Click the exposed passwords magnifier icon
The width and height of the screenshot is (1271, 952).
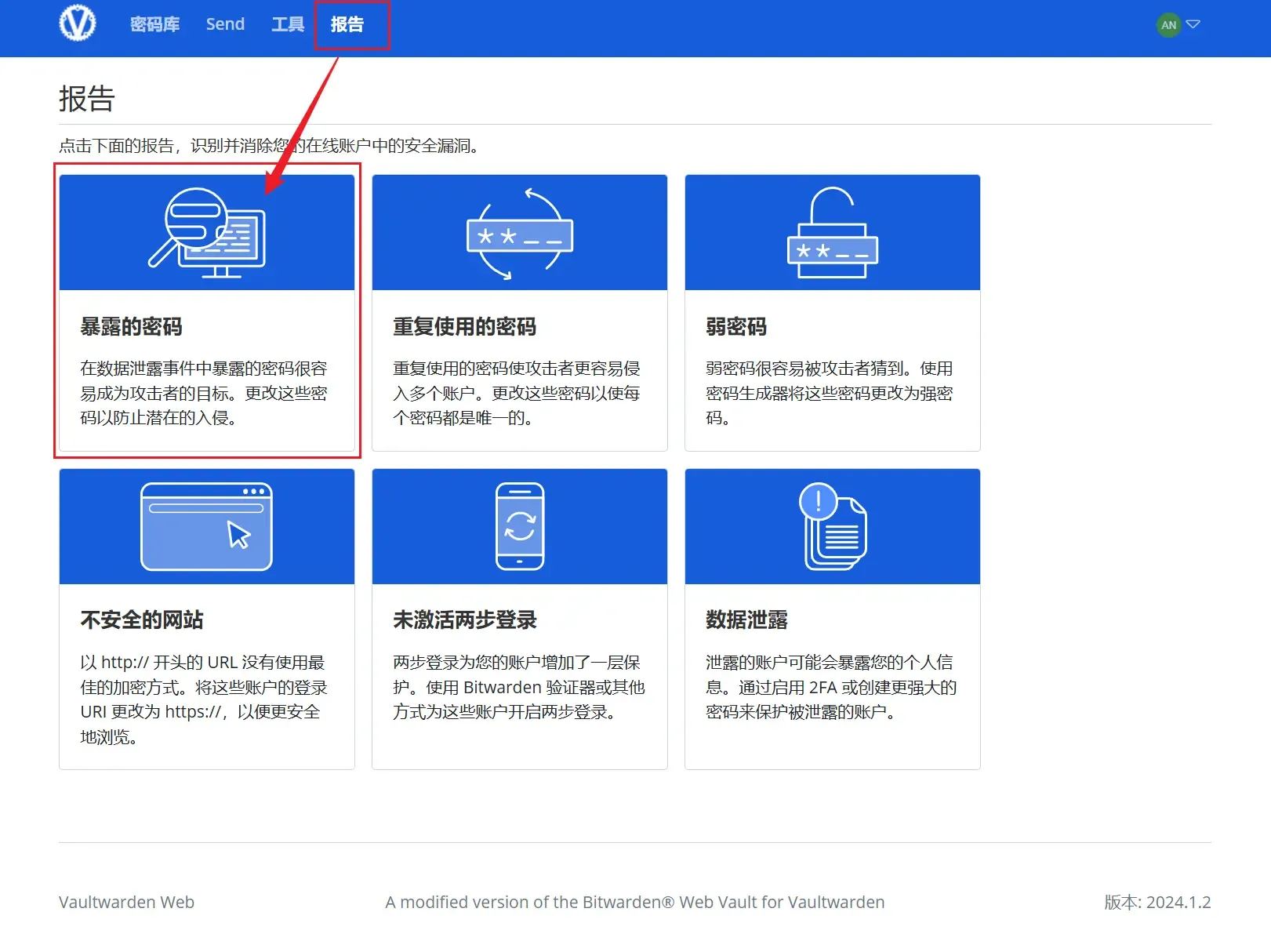click(207, 232)
